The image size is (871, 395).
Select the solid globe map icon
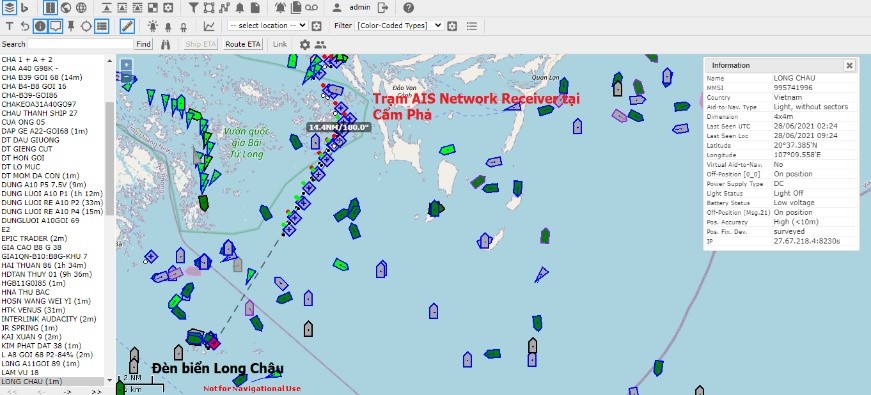66,8
